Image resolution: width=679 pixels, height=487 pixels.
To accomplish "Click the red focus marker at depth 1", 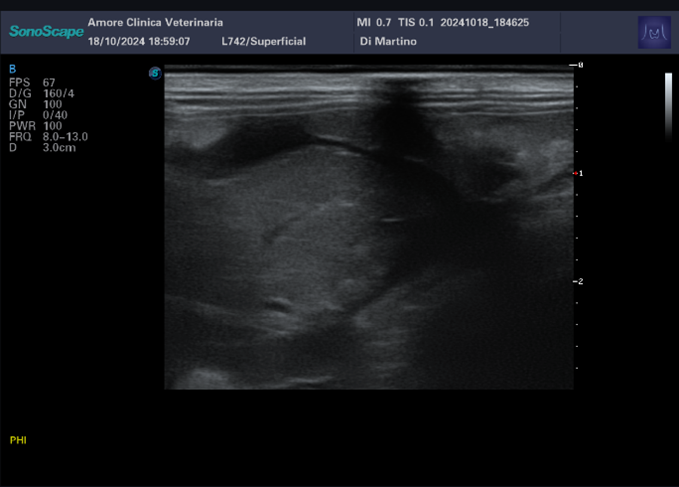I will click(577, 173).
